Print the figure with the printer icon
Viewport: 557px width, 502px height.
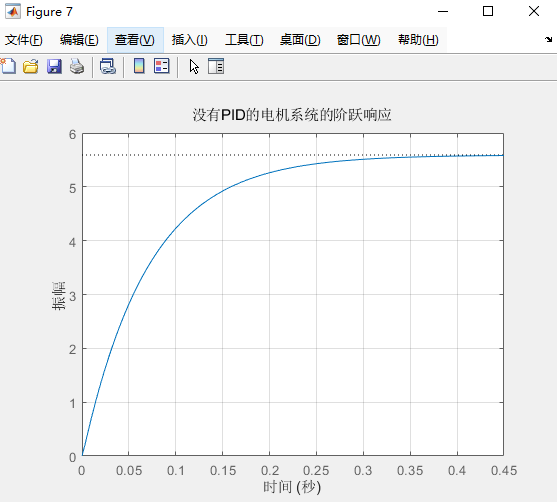click(x=77, y=66)
